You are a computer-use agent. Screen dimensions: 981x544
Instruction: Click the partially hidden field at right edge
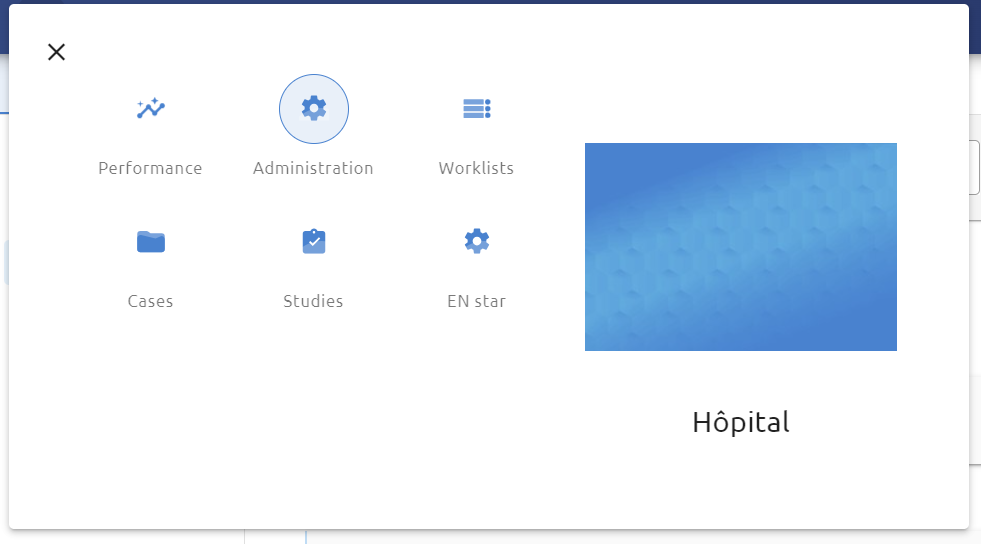(975, 168)
